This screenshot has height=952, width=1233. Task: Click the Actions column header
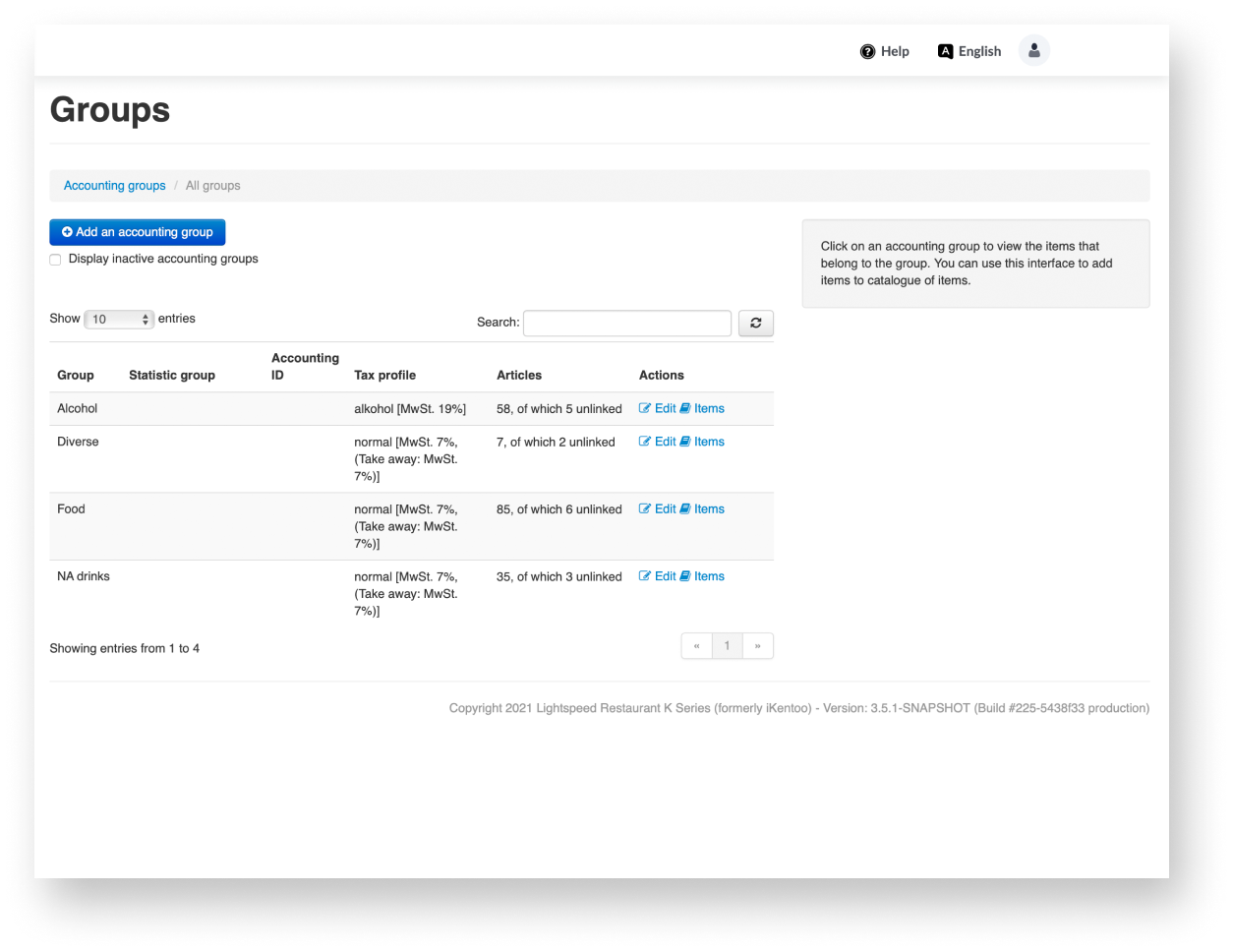(662, 375)
